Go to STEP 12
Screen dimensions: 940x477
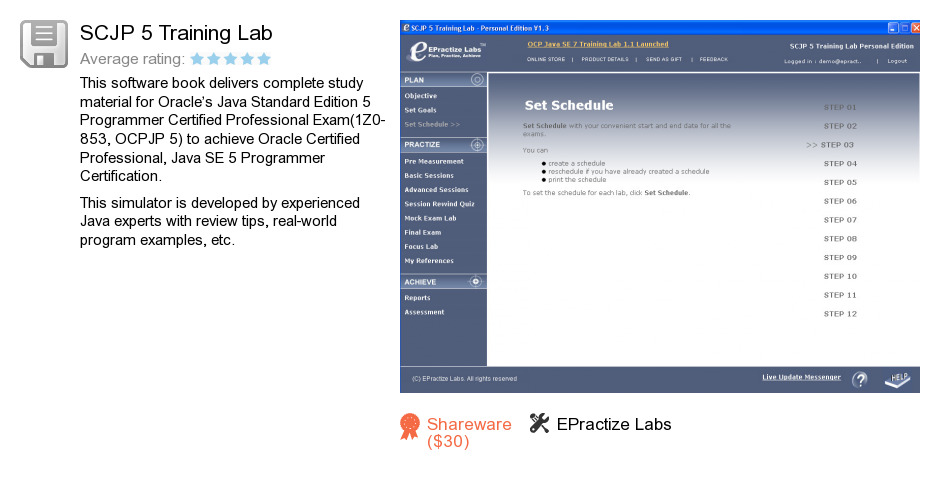click(x=840, y=314)
